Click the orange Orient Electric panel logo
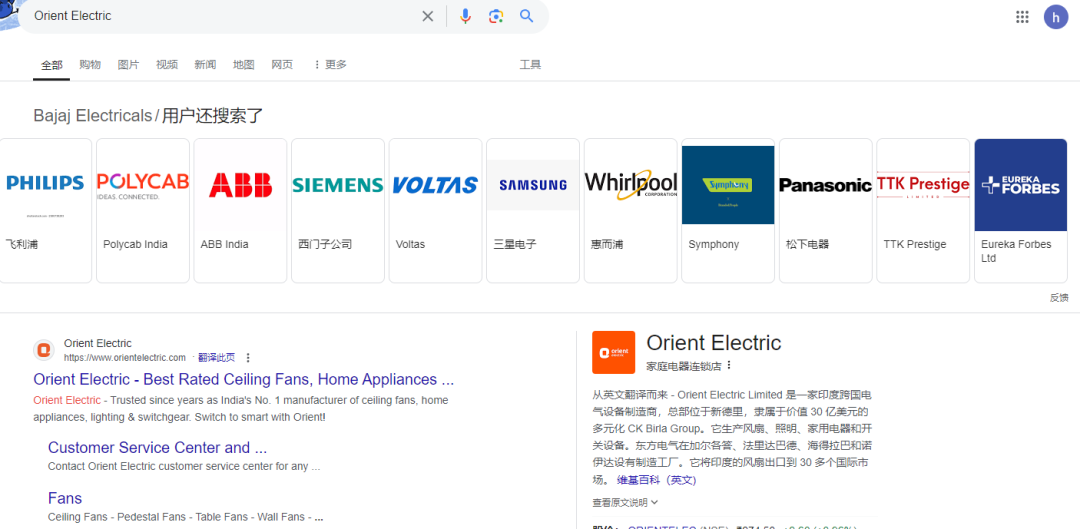This screenshot has height=529, width=1080. 614,352
